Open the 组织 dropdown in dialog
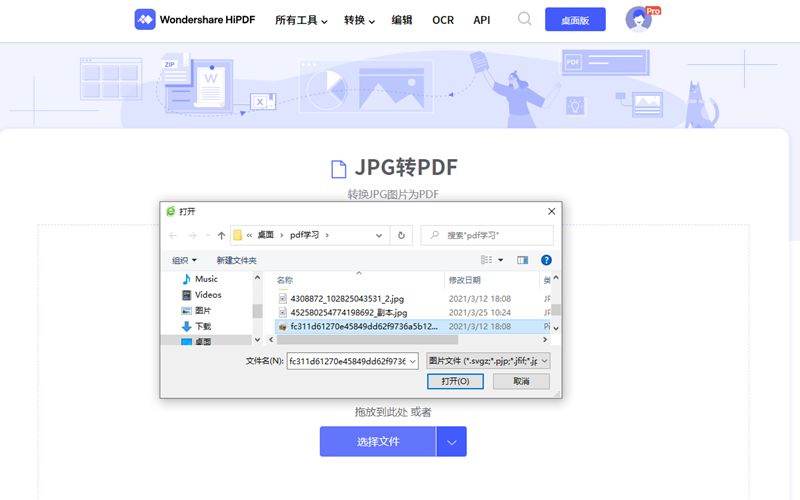 [183, 260]
